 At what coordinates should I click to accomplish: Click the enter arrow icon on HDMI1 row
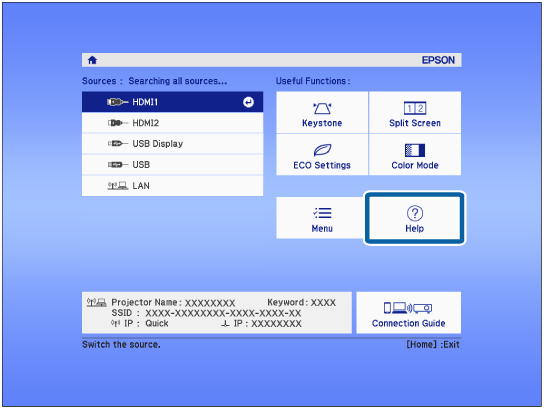(248, 102)
